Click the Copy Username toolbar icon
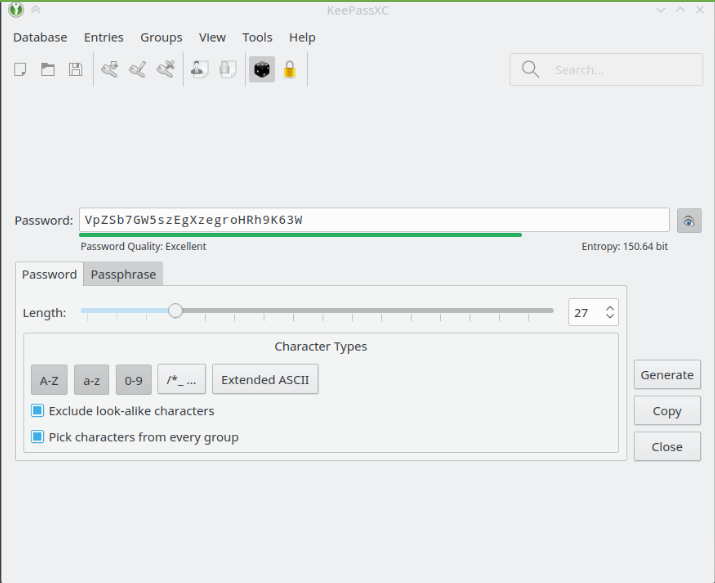 pyautogui.click(x=199, y=70)
